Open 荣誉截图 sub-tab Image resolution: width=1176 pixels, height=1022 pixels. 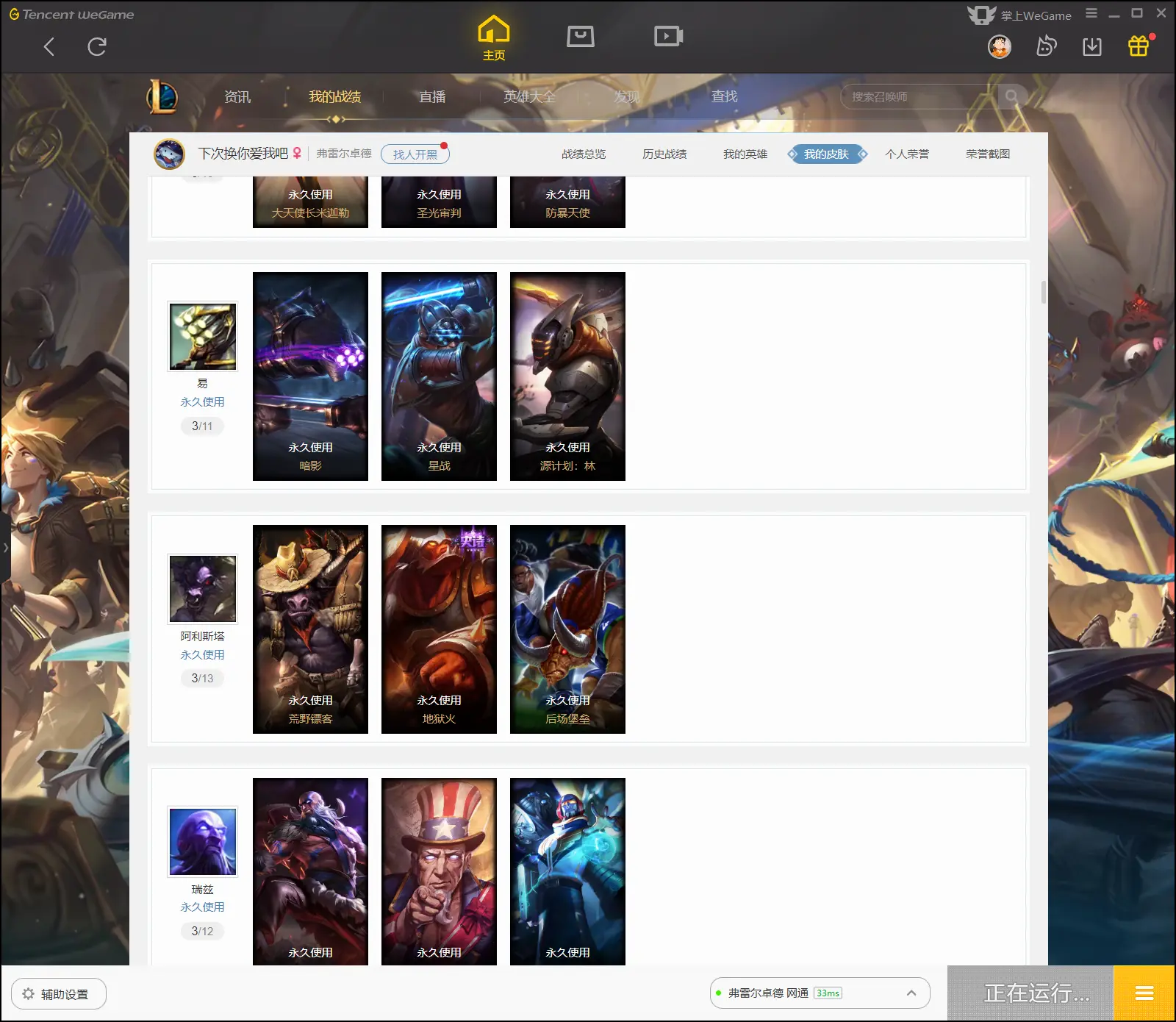(x=988, y=154)
